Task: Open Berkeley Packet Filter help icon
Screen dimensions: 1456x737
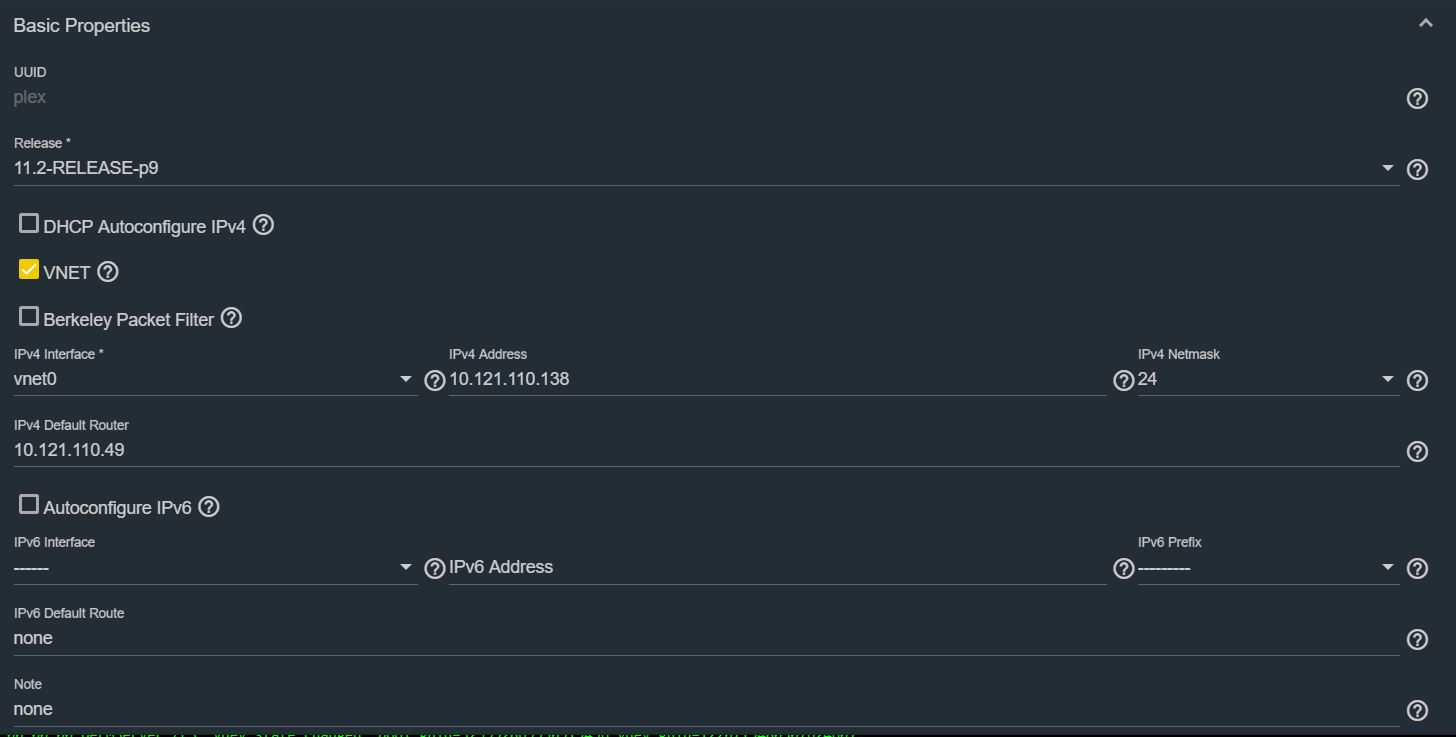Action: [231, 318]
